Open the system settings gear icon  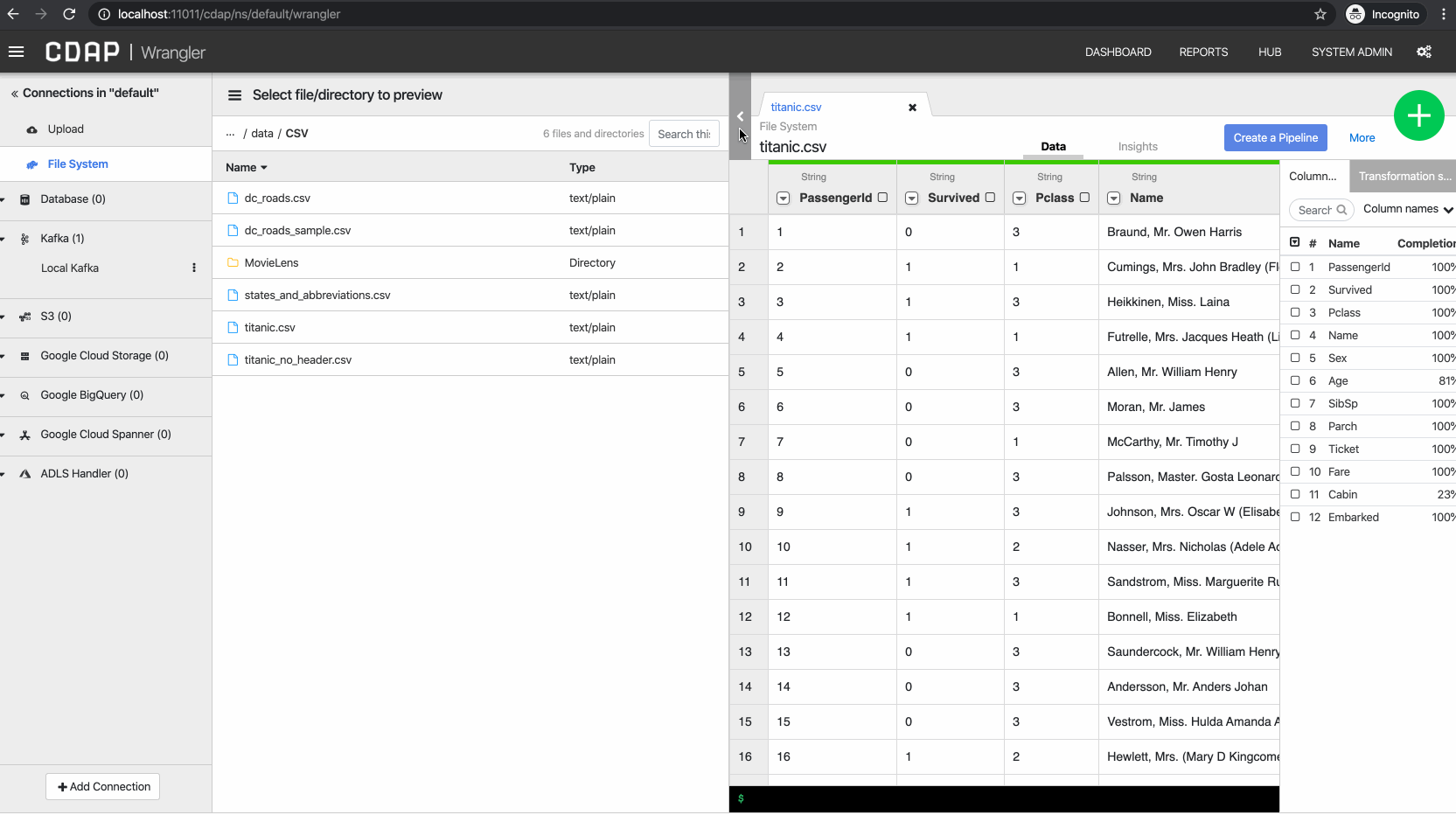pos(1424,52)
